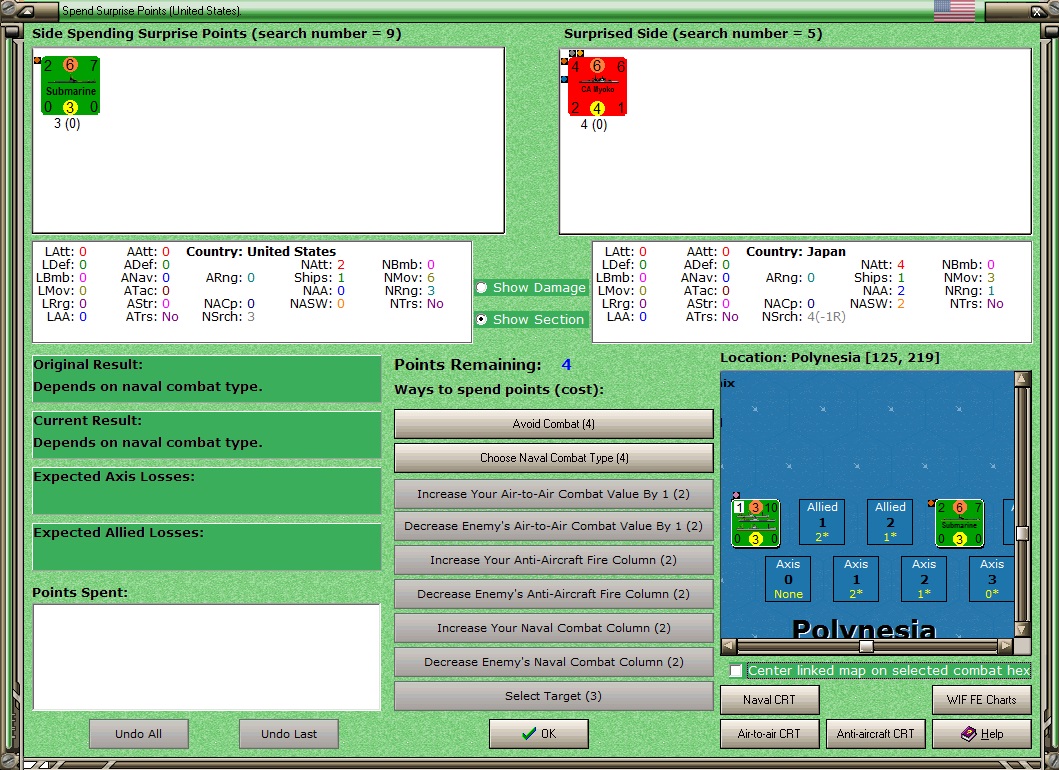Open the WIF FE Charts
The width and height of the screenshot is (1059, 770).
(x=981, y=700)
